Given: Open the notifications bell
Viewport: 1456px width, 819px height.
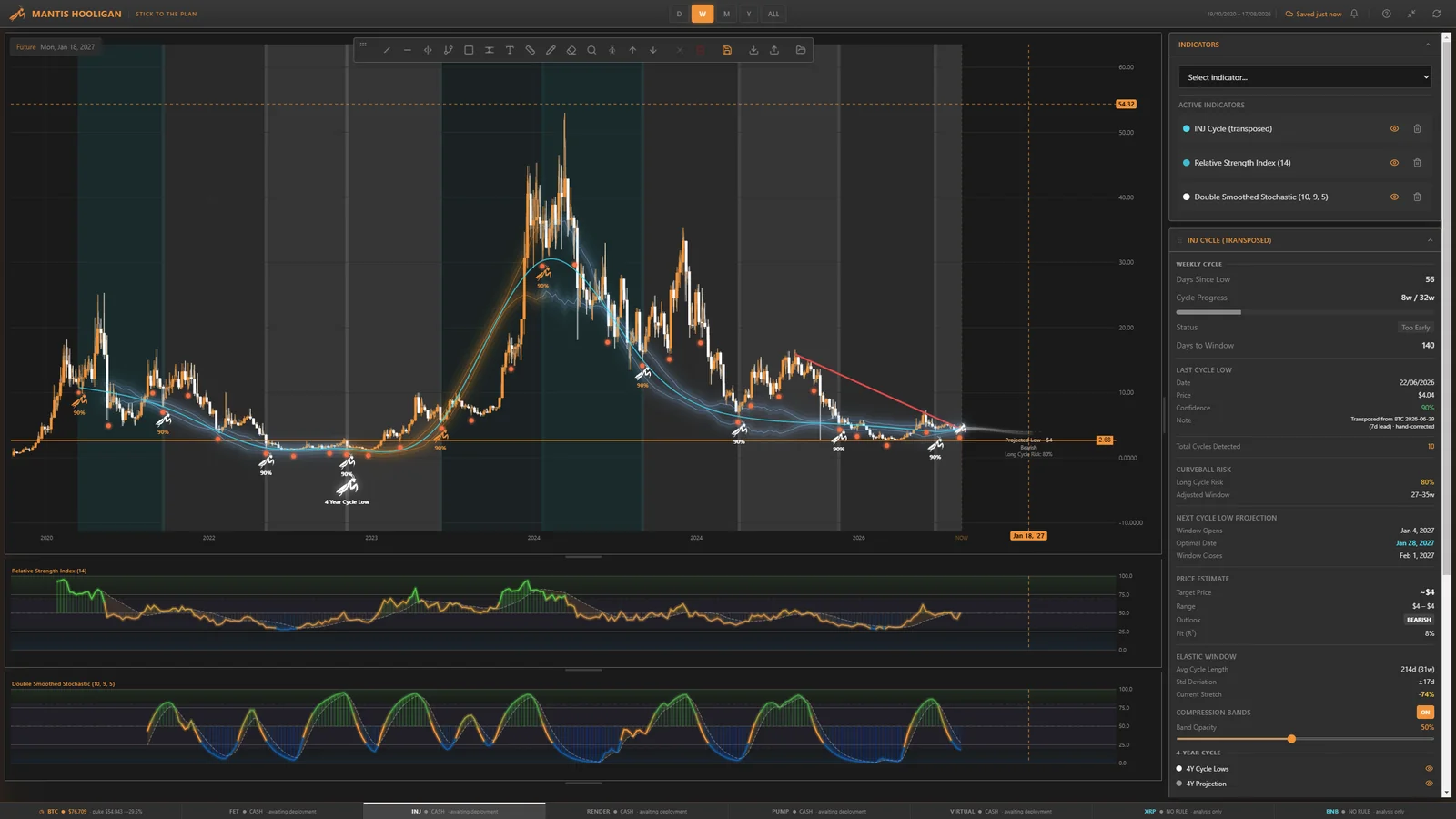Looking at the screenshot, I should 1354,14.
